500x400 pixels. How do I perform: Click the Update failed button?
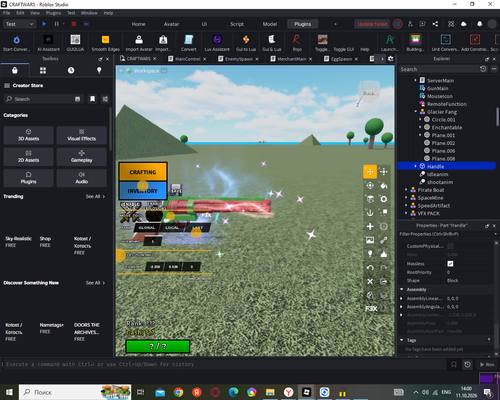point(372,24)
